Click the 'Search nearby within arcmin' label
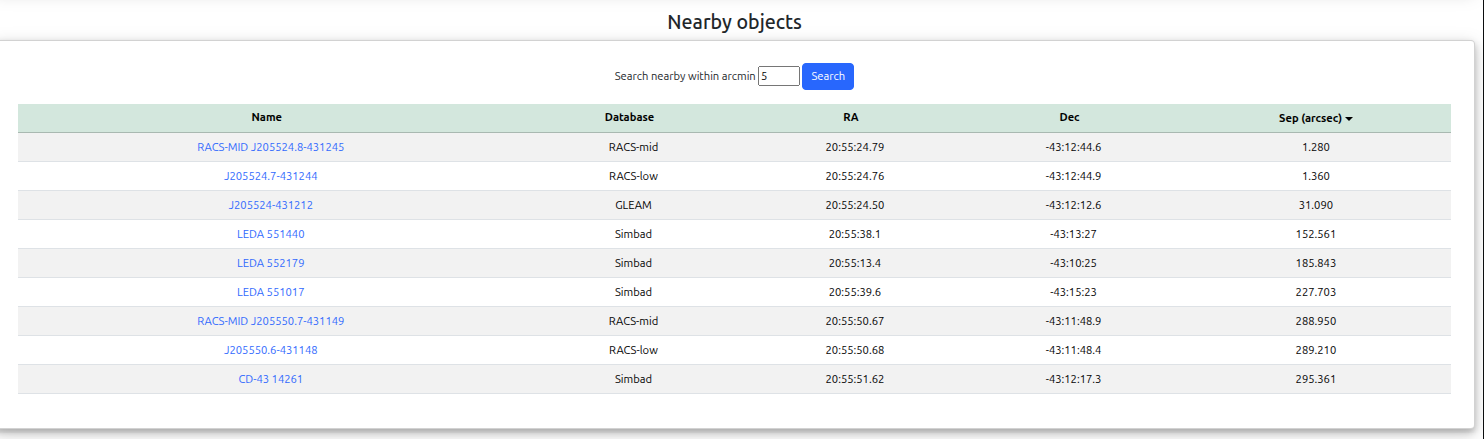The image size is (1484, 439). (685, 76)
